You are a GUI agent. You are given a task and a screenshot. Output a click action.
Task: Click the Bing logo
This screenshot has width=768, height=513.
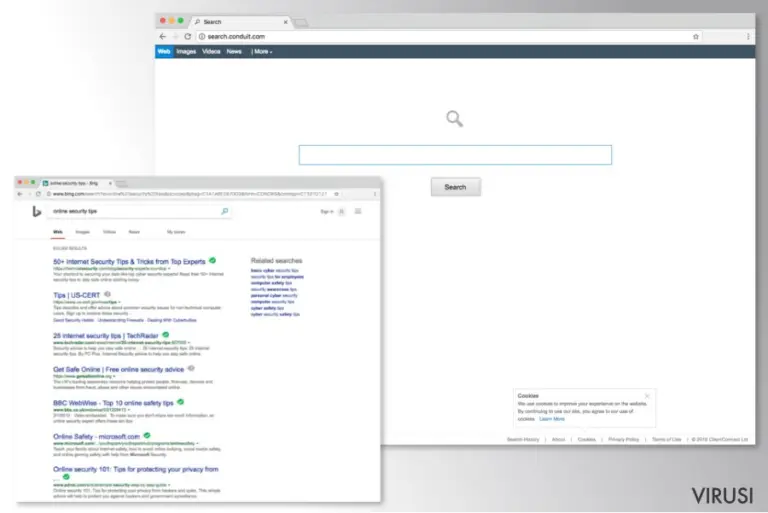click(37, 211)
